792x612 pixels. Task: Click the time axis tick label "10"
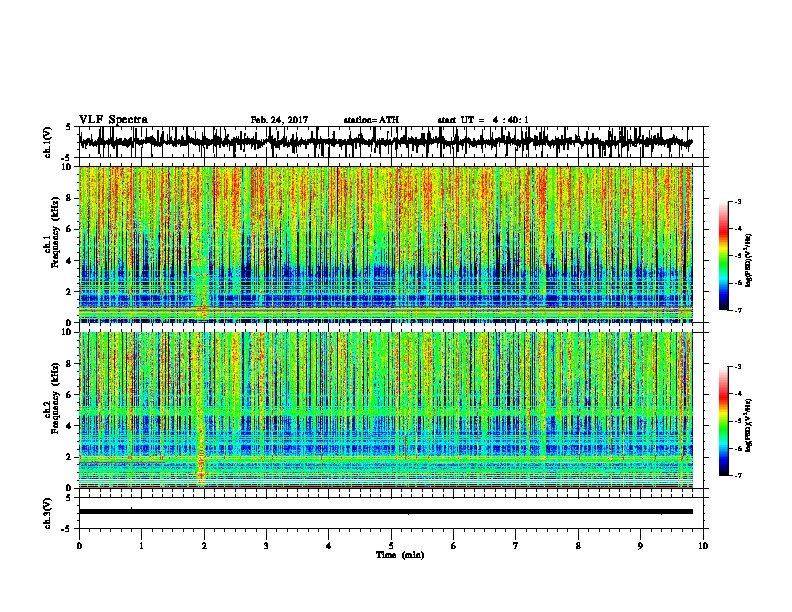[703, 546]
